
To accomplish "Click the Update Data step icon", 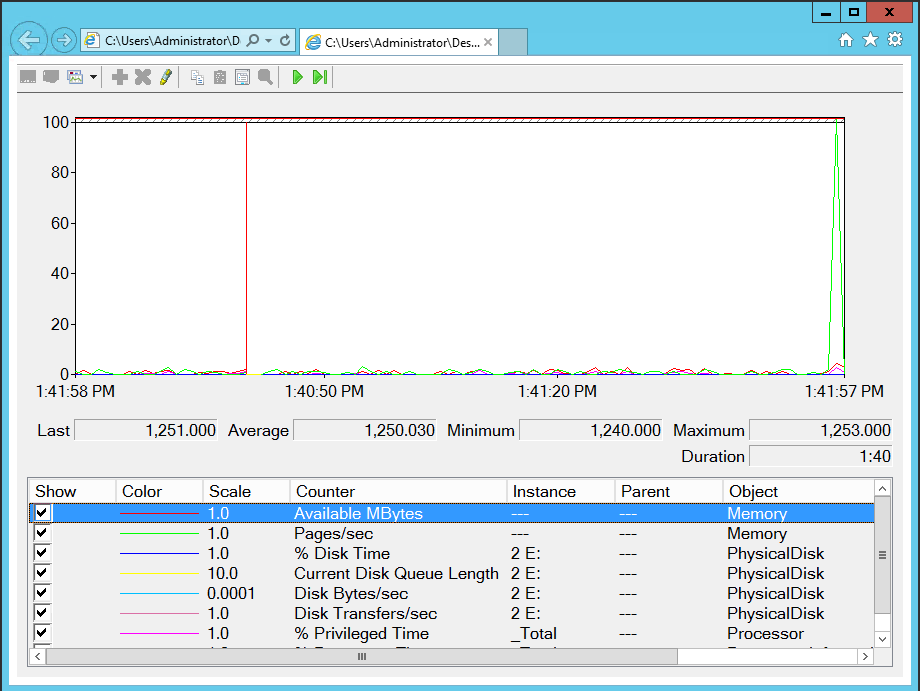I will [320, 77].
